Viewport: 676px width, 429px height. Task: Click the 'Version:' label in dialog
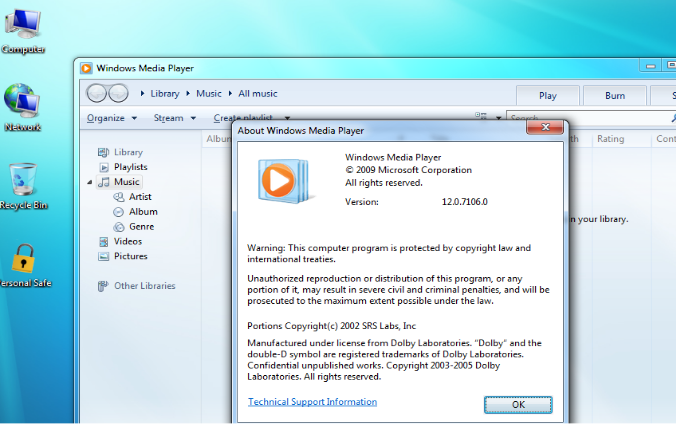click(362, 202)
